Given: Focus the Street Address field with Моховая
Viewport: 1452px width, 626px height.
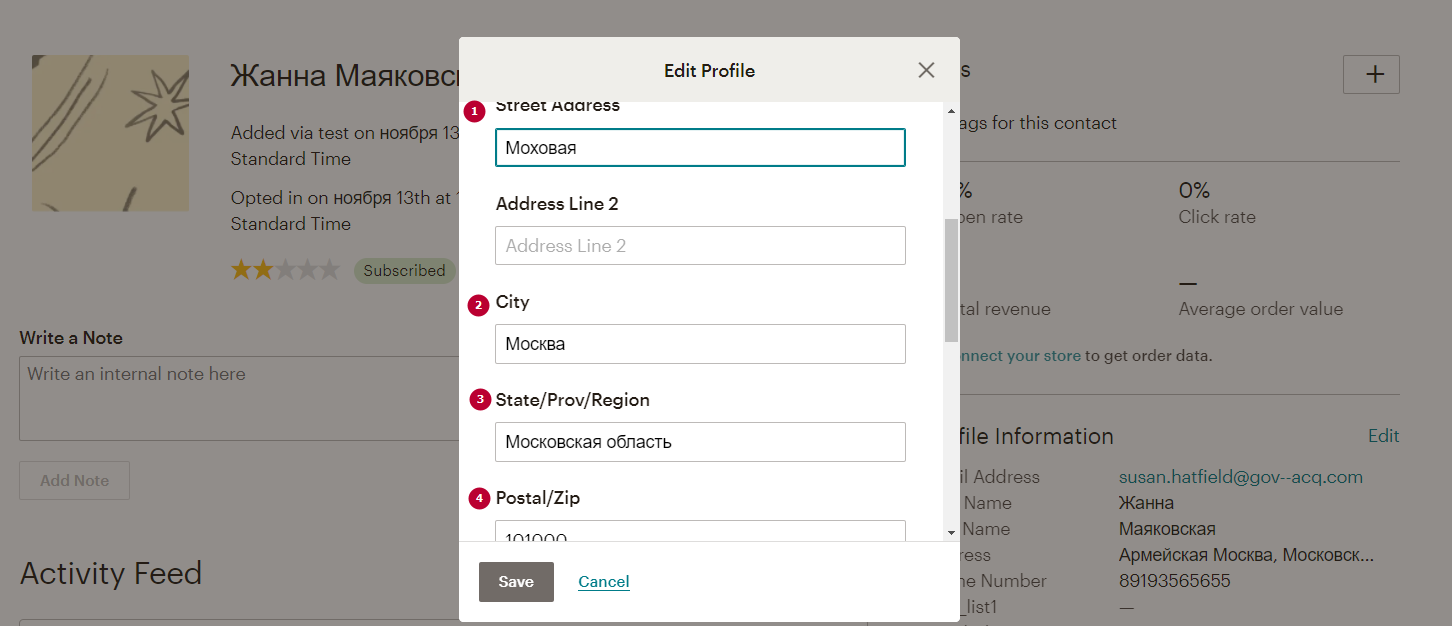Looking at the screenshot, I should pos(700,147).
